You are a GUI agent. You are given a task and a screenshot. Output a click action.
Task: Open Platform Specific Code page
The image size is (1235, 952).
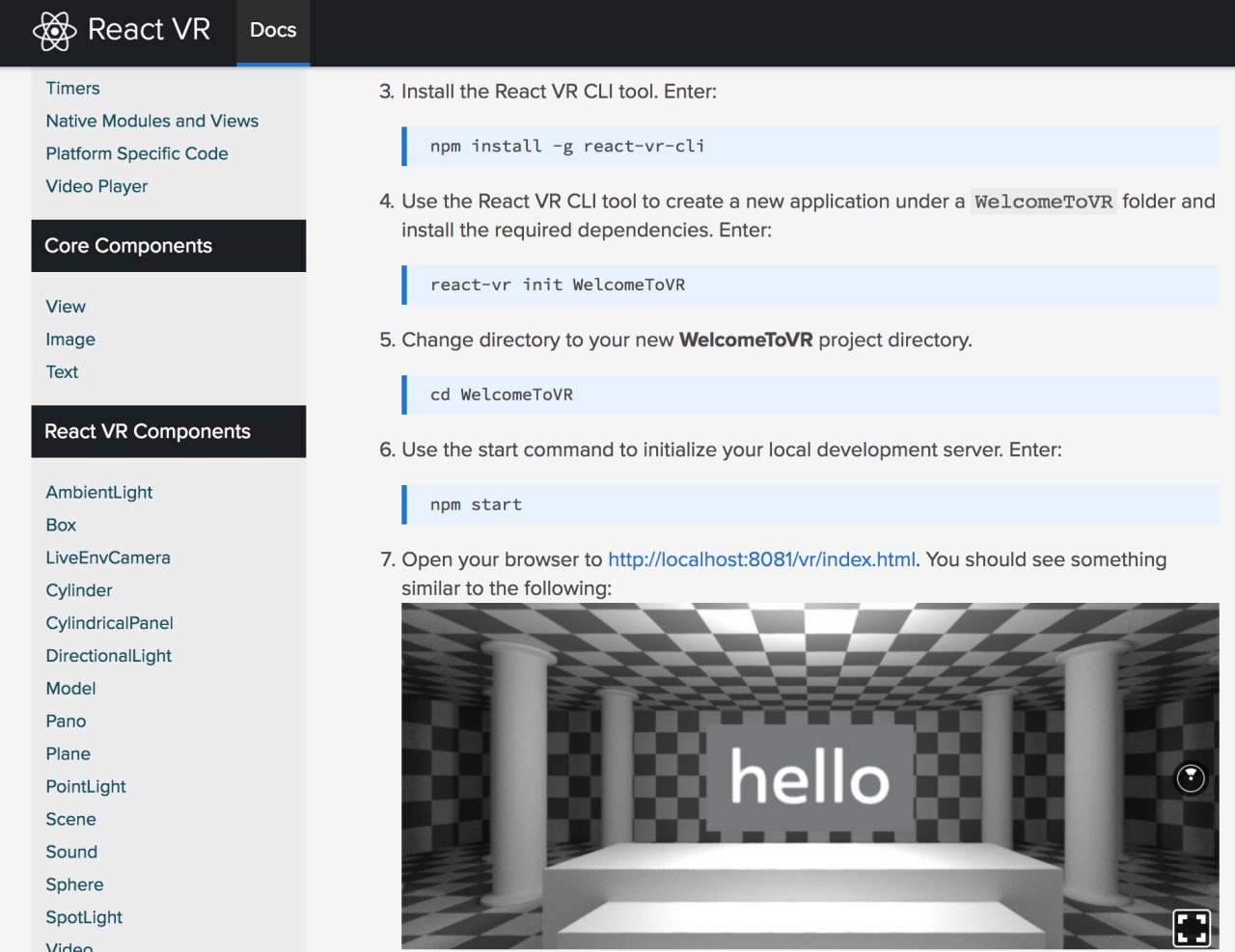(137, 153)
